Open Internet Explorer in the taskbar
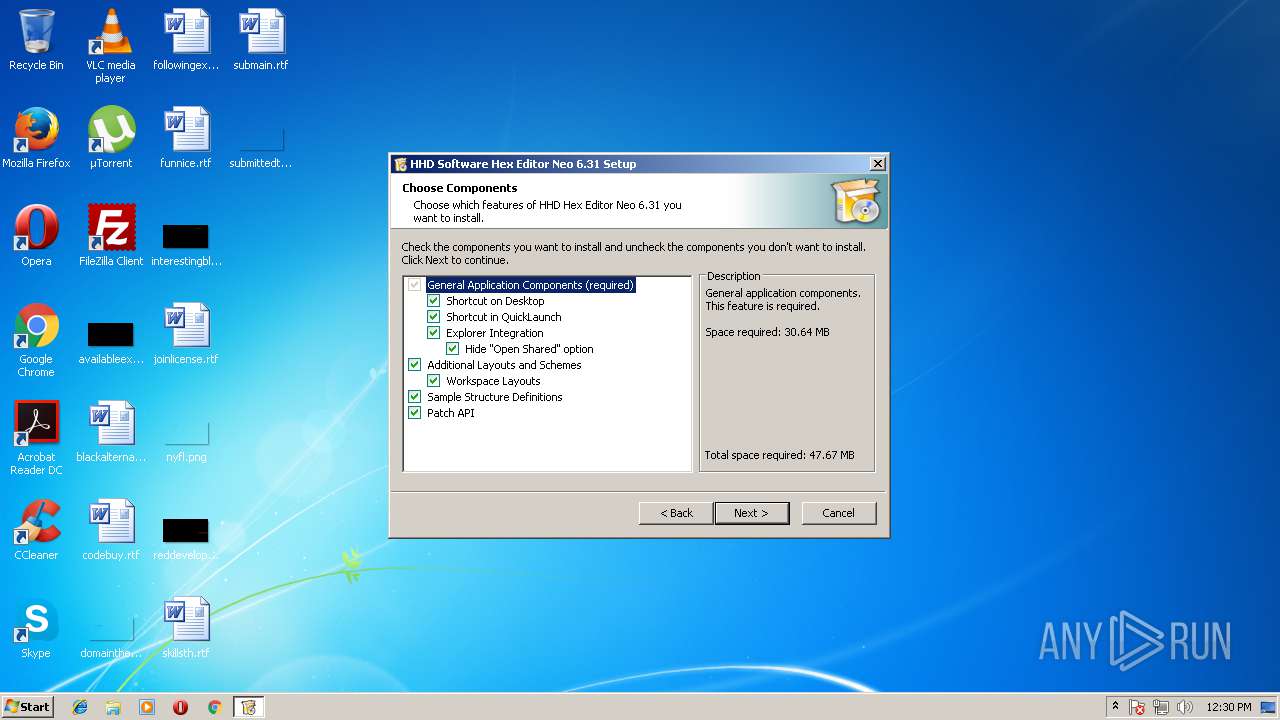 pyautogui.click(x=80, y=707)
